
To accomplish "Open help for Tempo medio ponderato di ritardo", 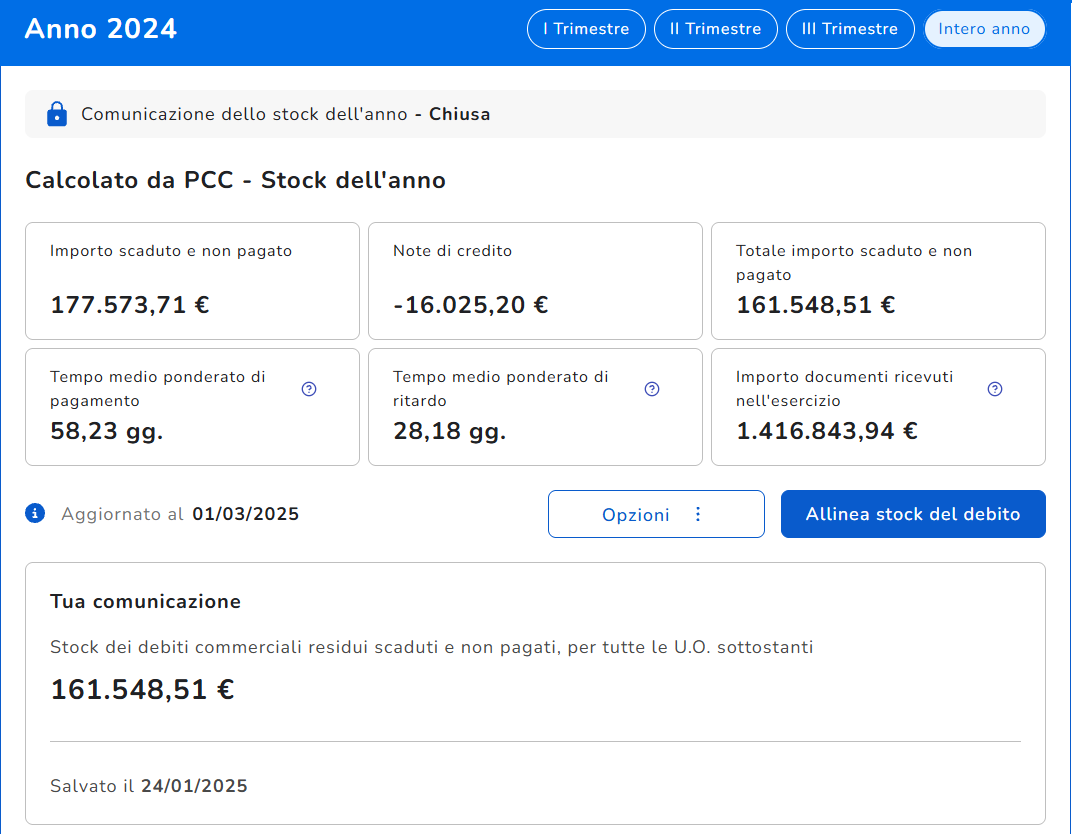I will click(x=652, y=389).
